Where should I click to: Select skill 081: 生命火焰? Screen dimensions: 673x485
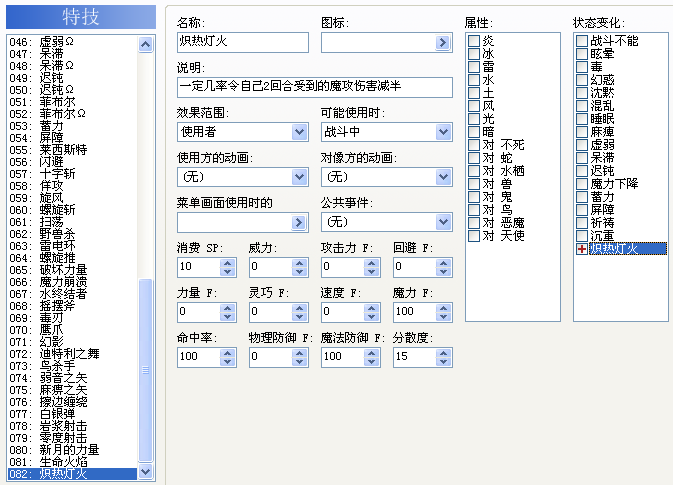coord(72,462)
